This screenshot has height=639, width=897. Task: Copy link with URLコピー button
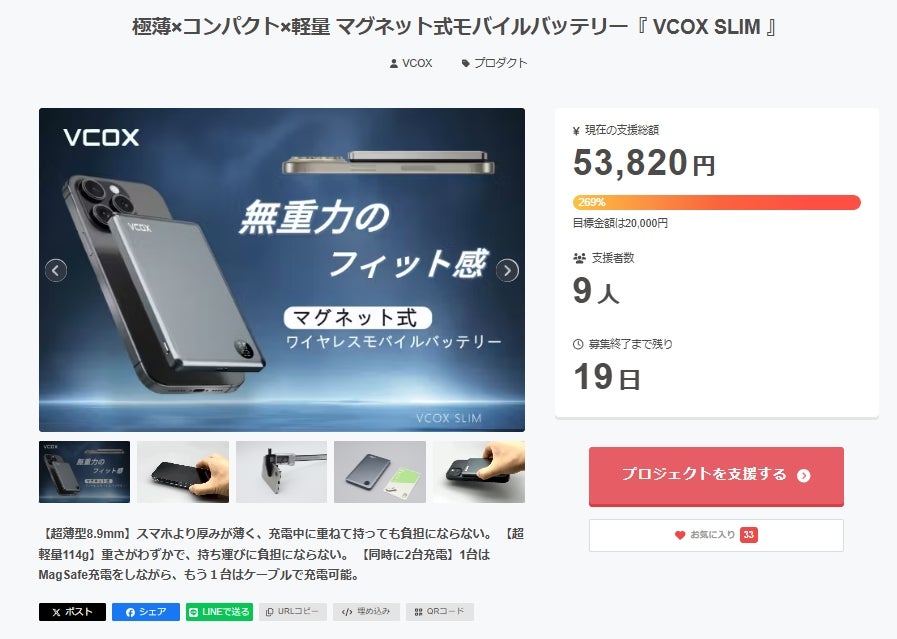(293, 612)
